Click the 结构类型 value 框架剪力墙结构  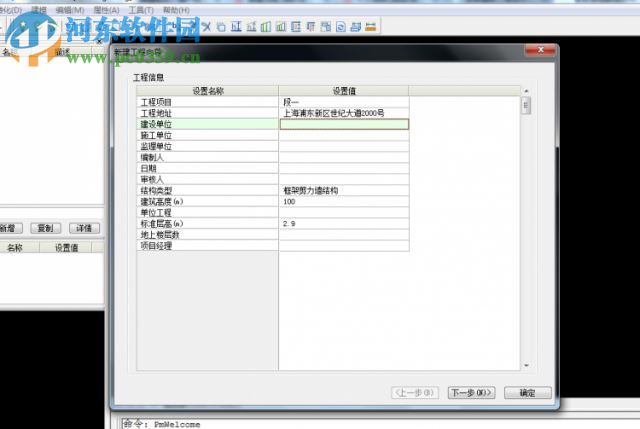point(344,190)
